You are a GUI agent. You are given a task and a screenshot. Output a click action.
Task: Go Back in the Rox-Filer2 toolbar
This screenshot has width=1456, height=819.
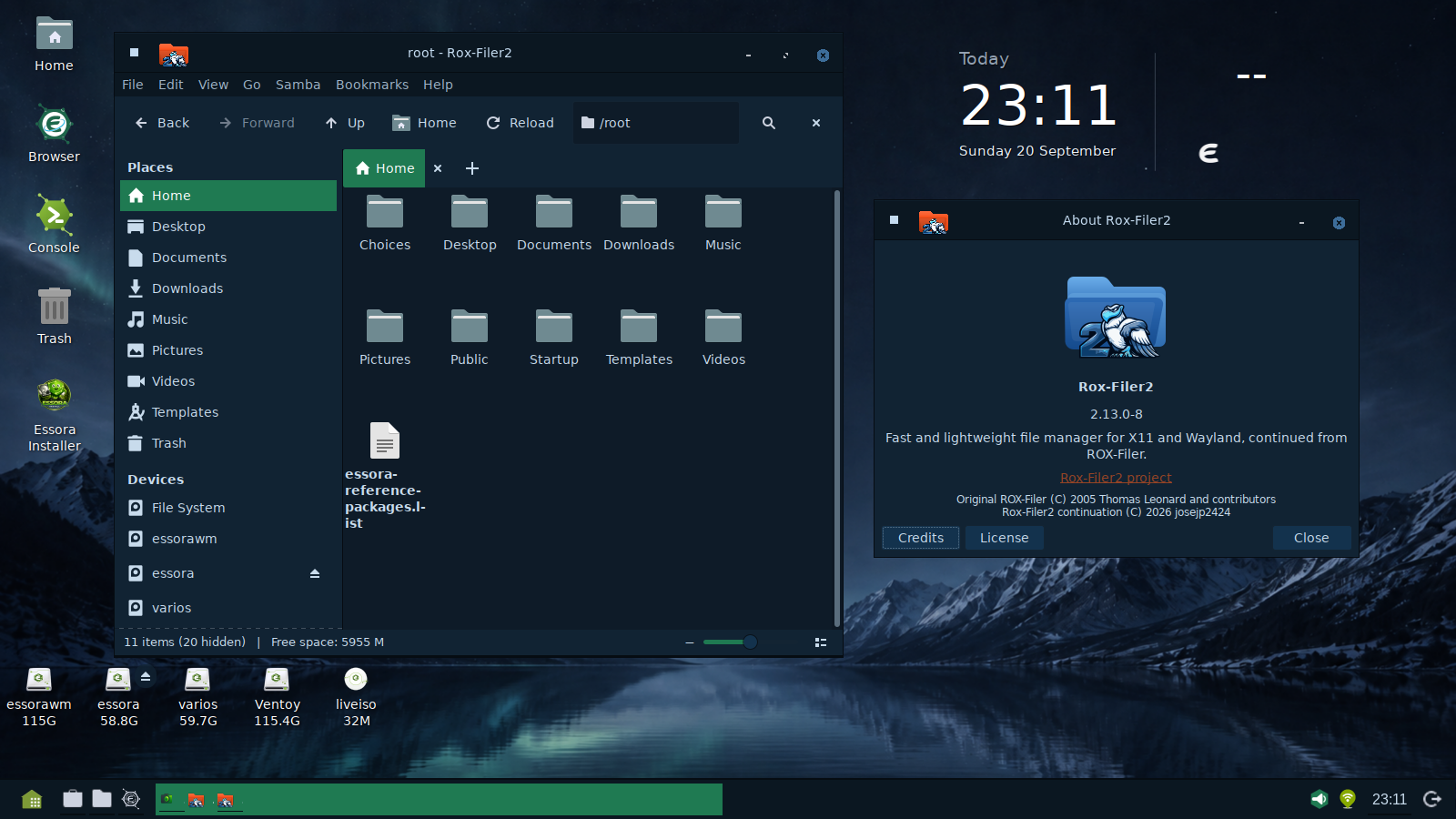pyautogui.click(x=162, y=123)
